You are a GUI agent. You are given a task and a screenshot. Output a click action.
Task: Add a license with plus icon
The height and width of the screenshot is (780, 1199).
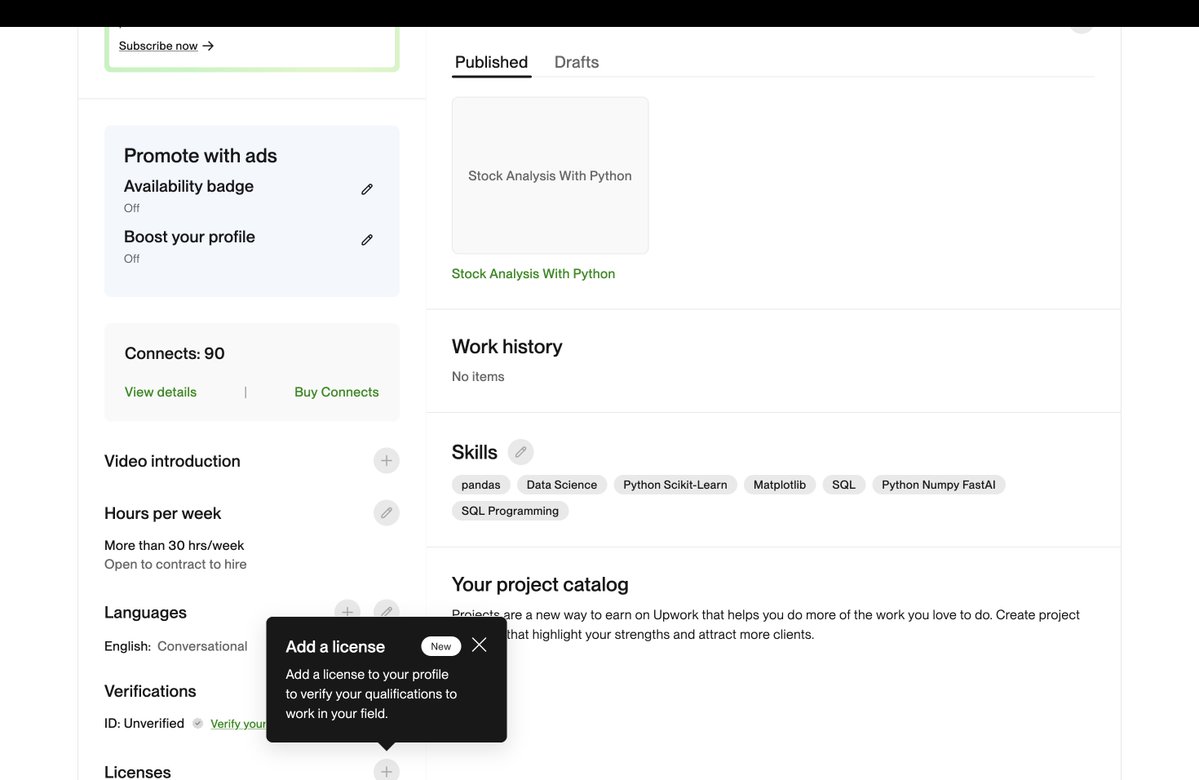(386, 770)
